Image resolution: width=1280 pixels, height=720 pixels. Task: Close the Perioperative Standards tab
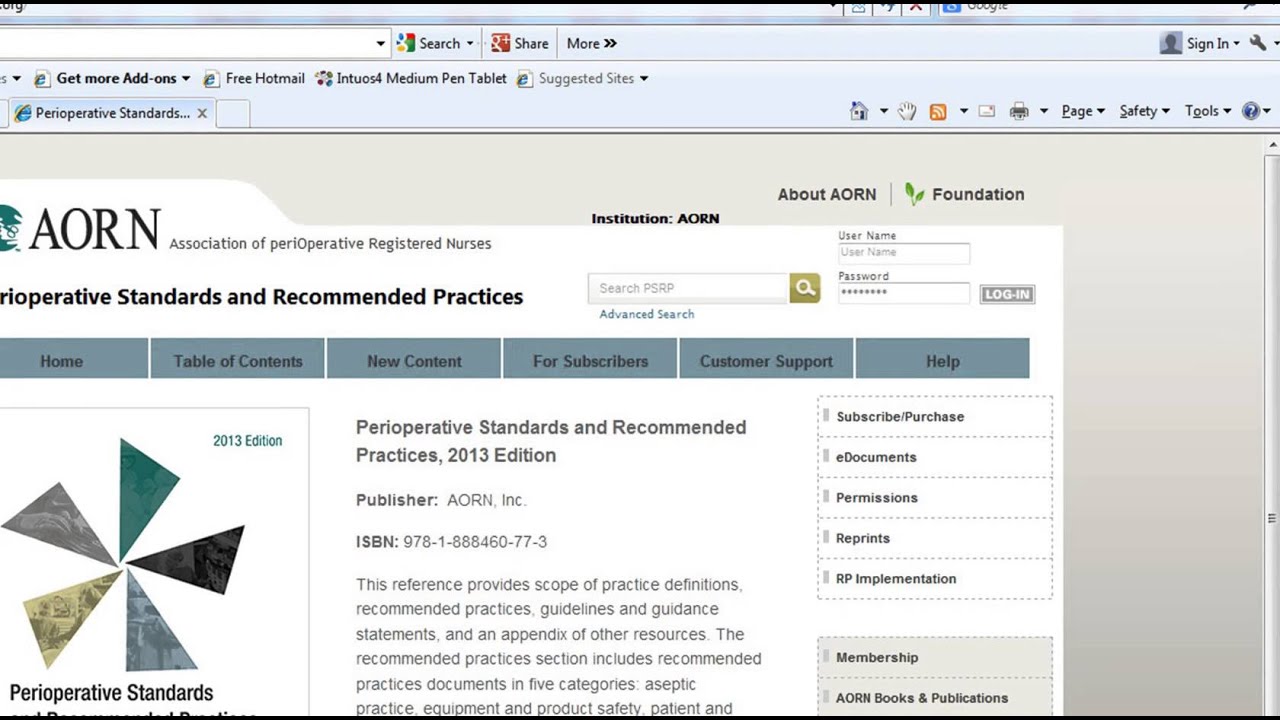point(202,113)
